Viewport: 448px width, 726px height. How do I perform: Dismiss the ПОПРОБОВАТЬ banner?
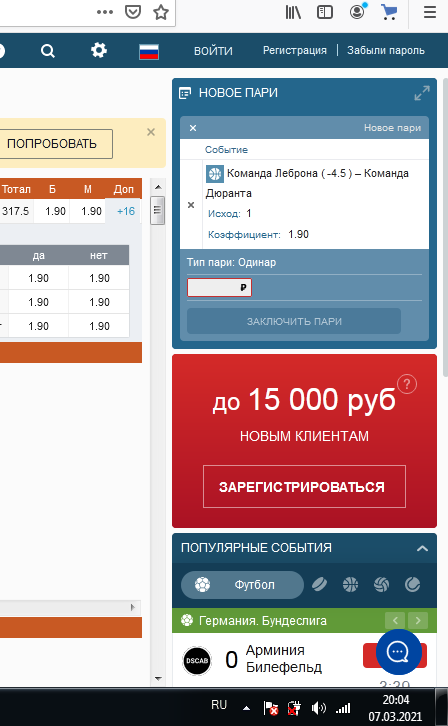click(x=151, y=132)
